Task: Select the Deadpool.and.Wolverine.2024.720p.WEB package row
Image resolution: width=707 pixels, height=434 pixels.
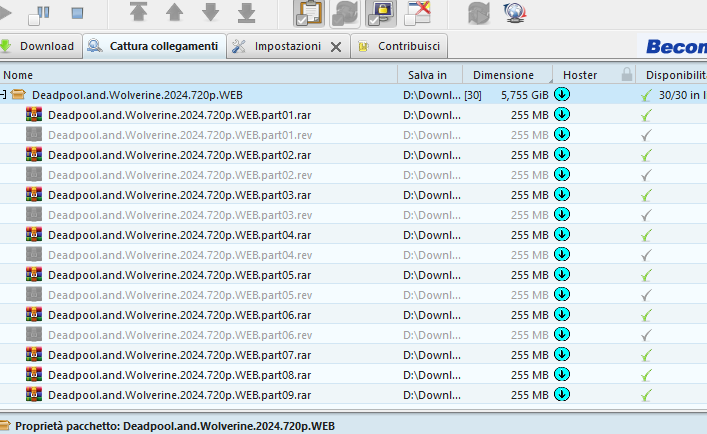Action: tap(354, 95)
